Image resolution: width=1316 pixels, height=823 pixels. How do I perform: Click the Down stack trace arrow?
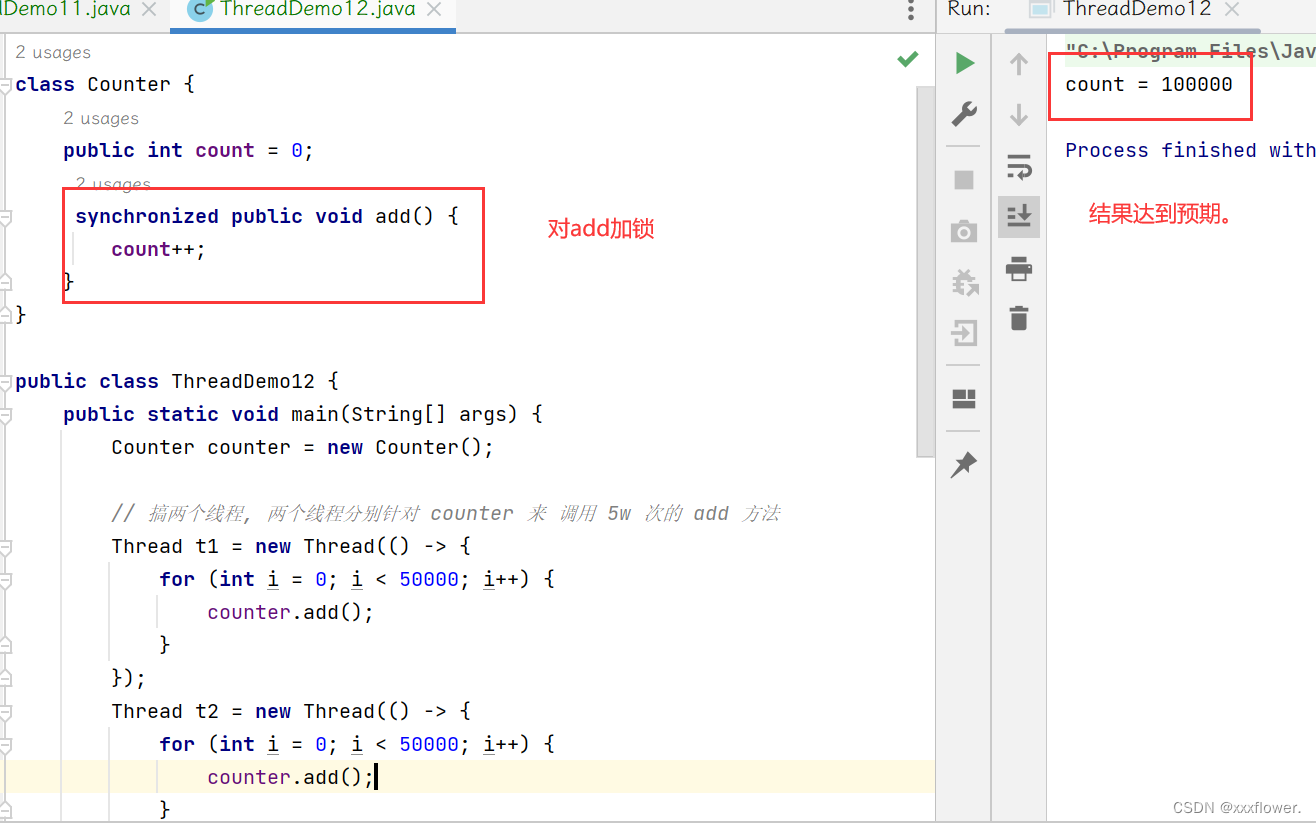[1019, 114]
